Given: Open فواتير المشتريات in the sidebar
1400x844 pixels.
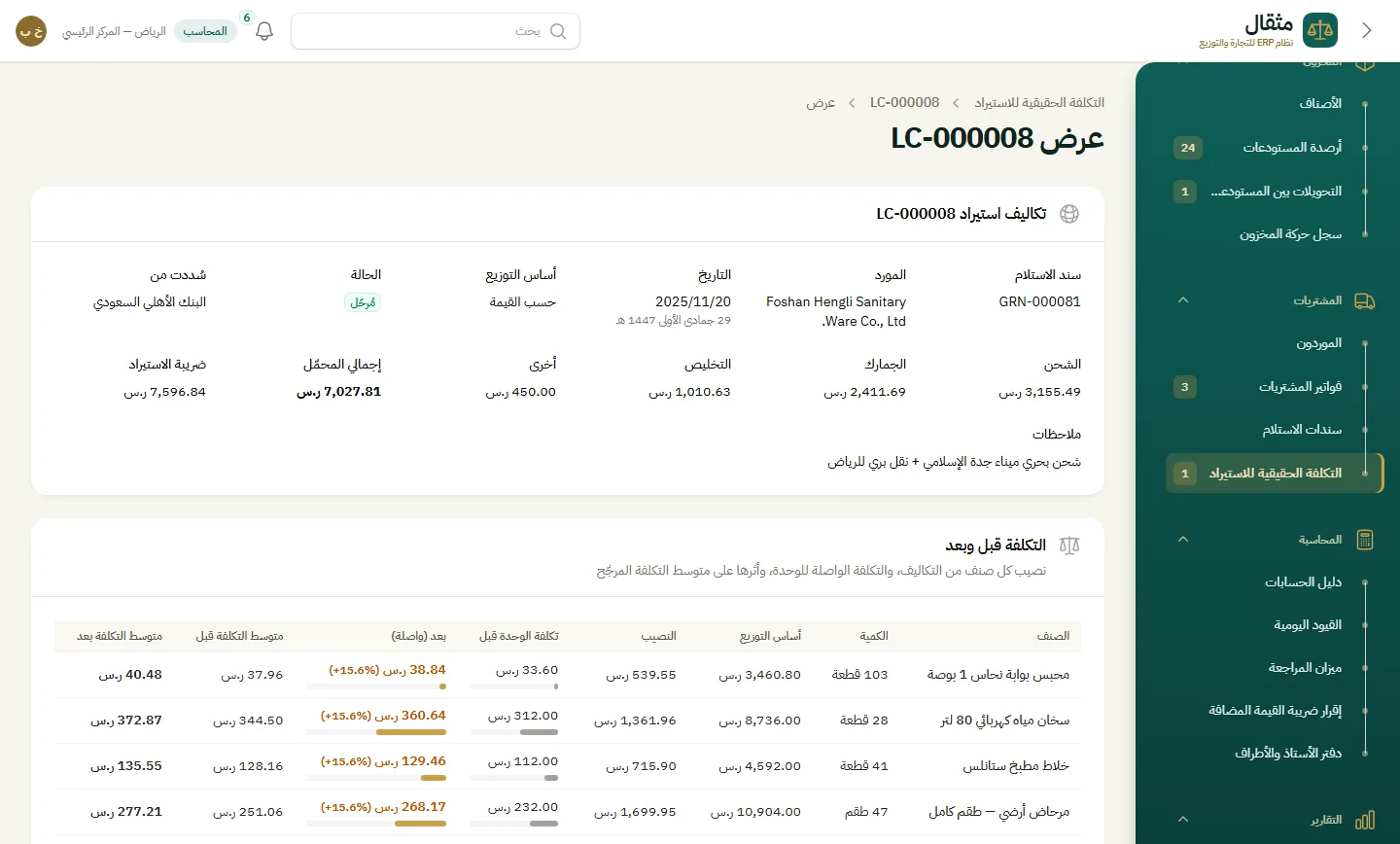Looking at the screenshot, I should tap(1274, 387).
